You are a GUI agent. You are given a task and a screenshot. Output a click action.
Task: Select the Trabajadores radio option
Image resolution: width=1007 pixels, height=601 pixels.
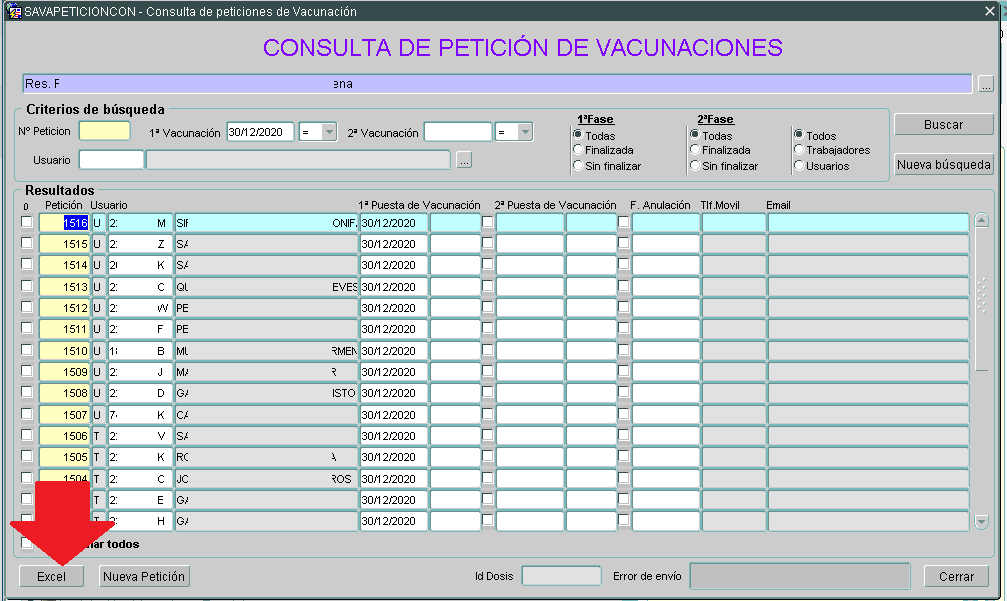coord(798,150)
